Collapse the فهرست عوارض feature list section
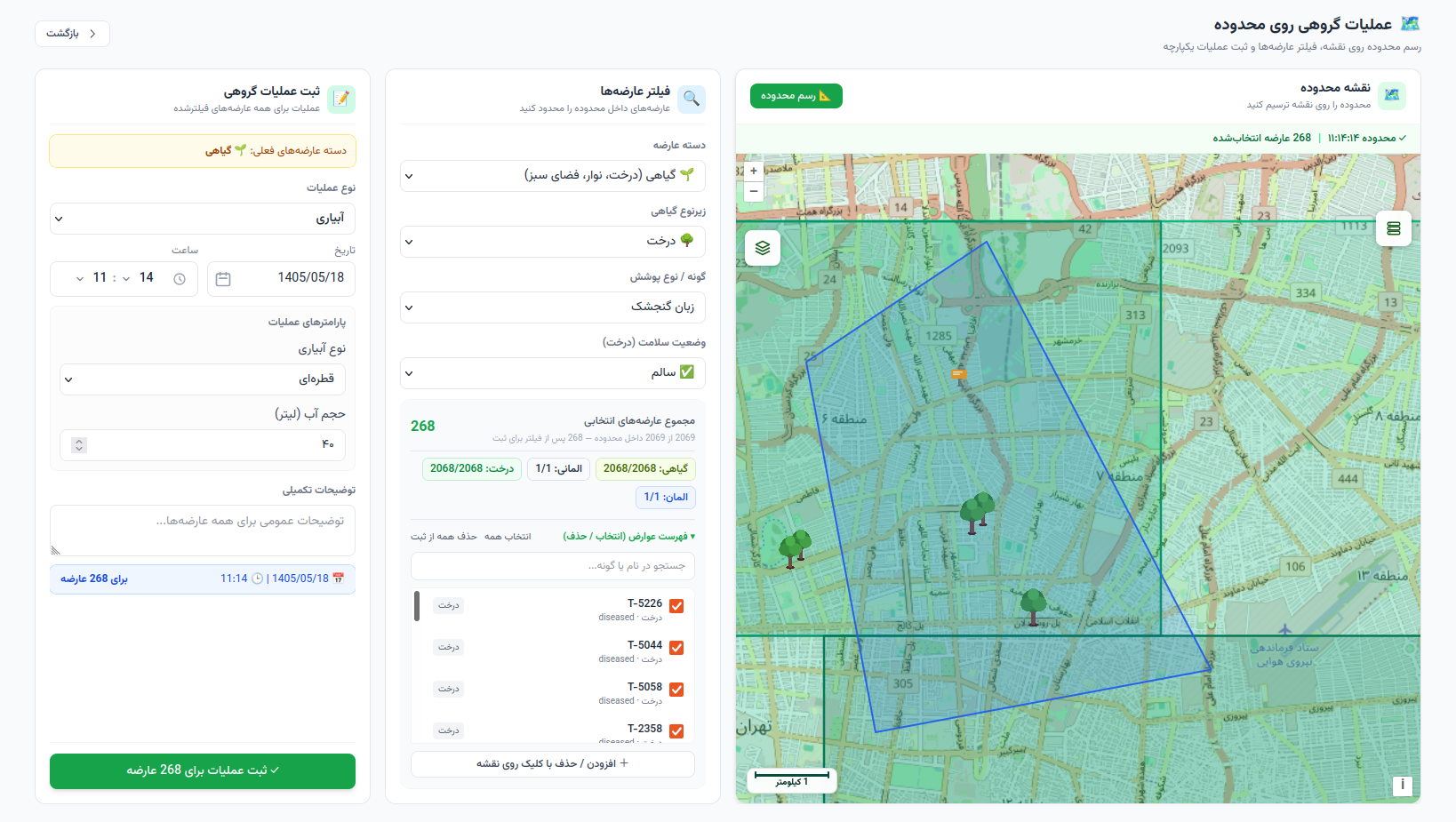Screen dimensions: 1456x822 629,537
